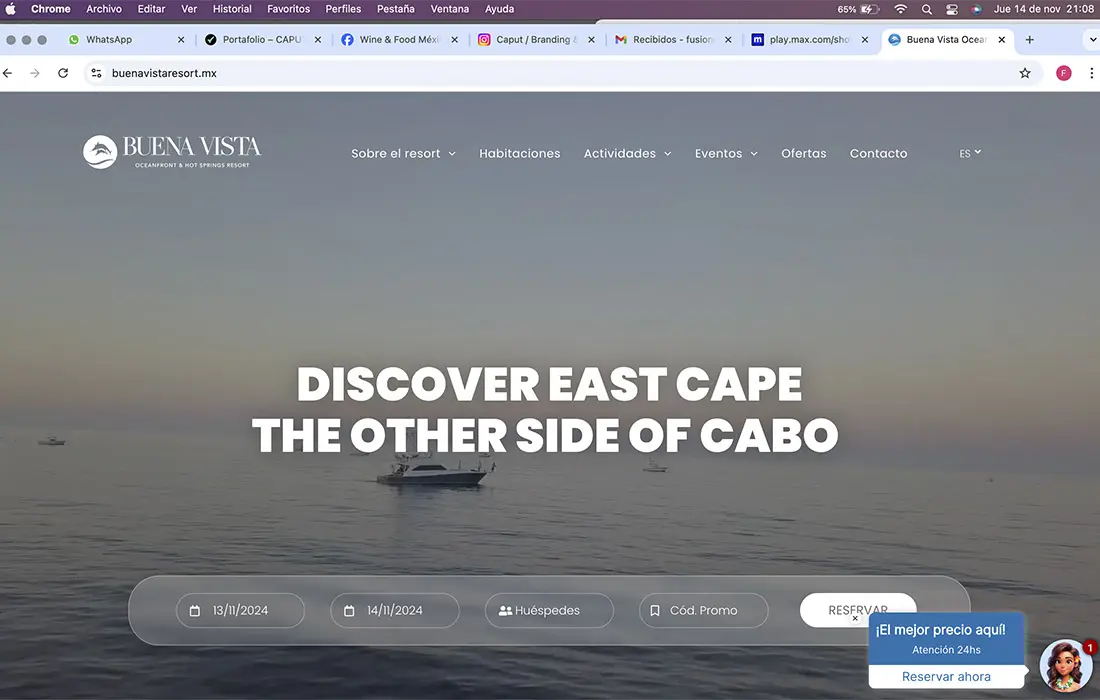View site information icon in address bar
1100x700 pixels.
pyautogui.click(x=96, y=73)
